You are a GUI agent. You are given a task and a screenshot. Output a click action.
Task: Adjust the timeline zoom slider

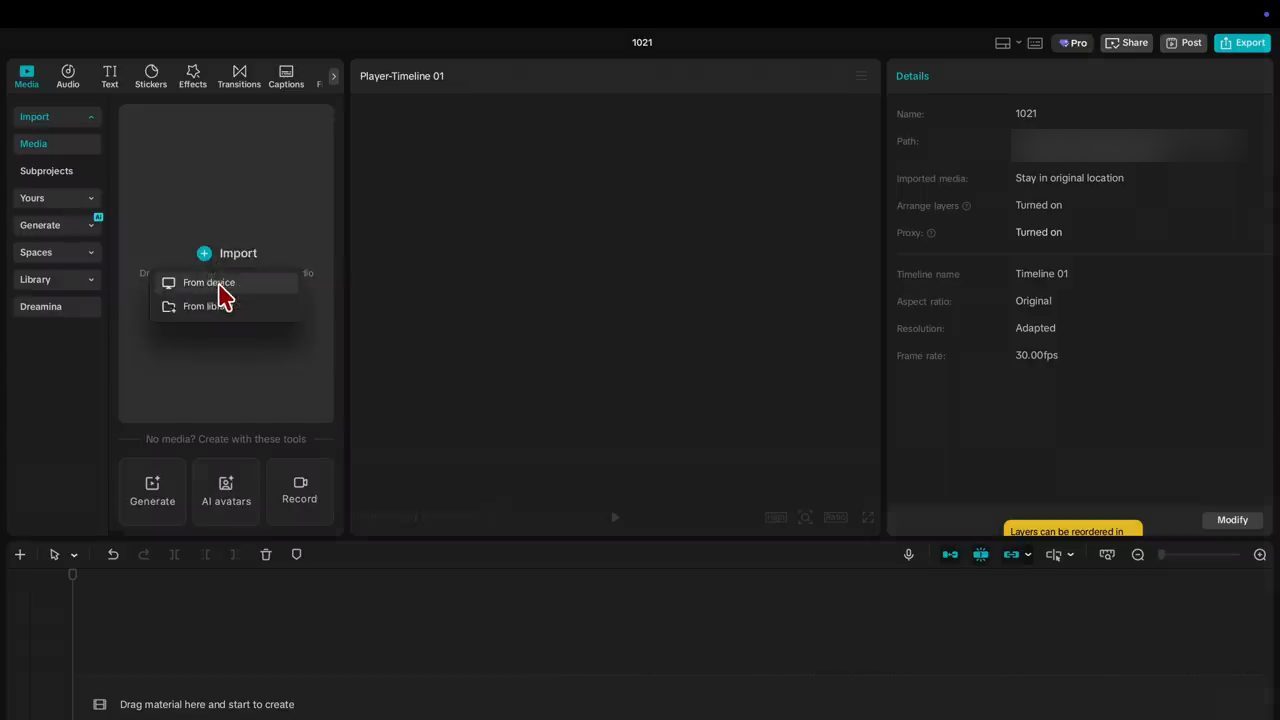point(1199,555)
